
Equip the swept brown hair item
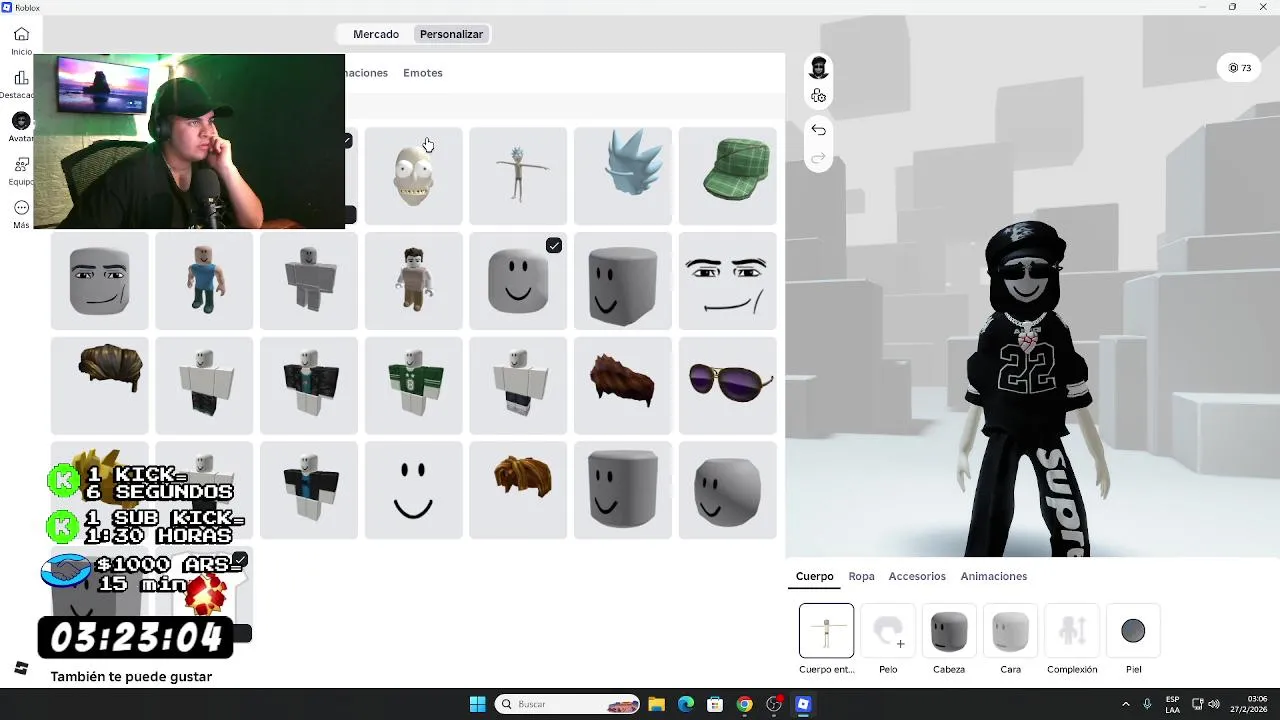pos(99,386)
